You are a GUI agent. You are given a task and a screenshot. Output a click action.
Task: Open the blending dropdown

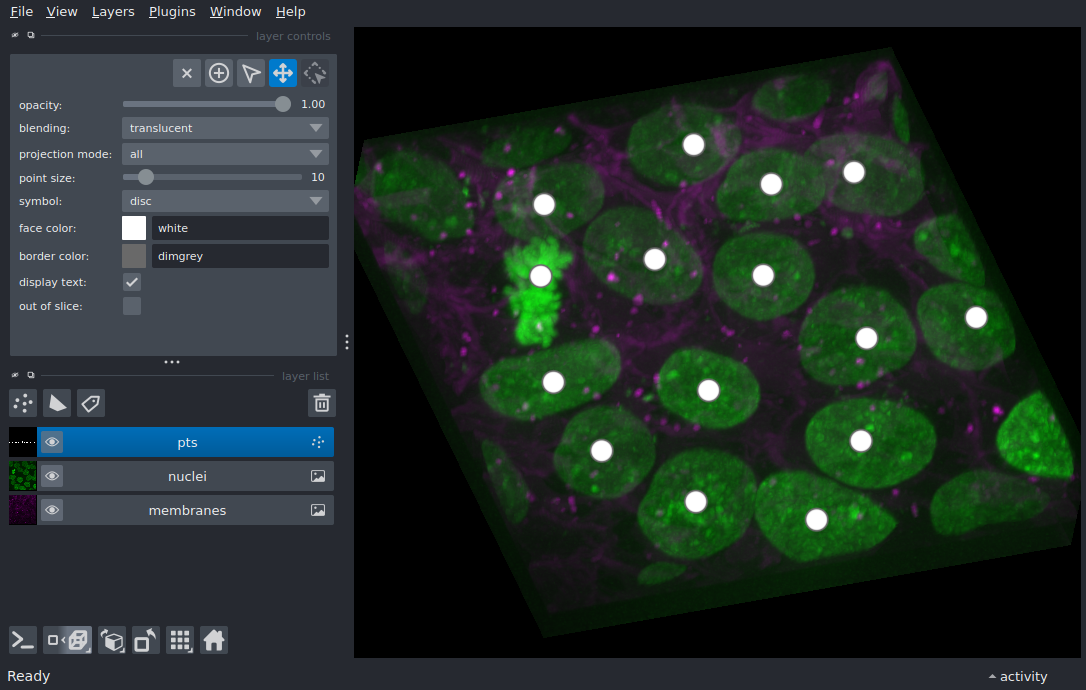click(225, 128)
